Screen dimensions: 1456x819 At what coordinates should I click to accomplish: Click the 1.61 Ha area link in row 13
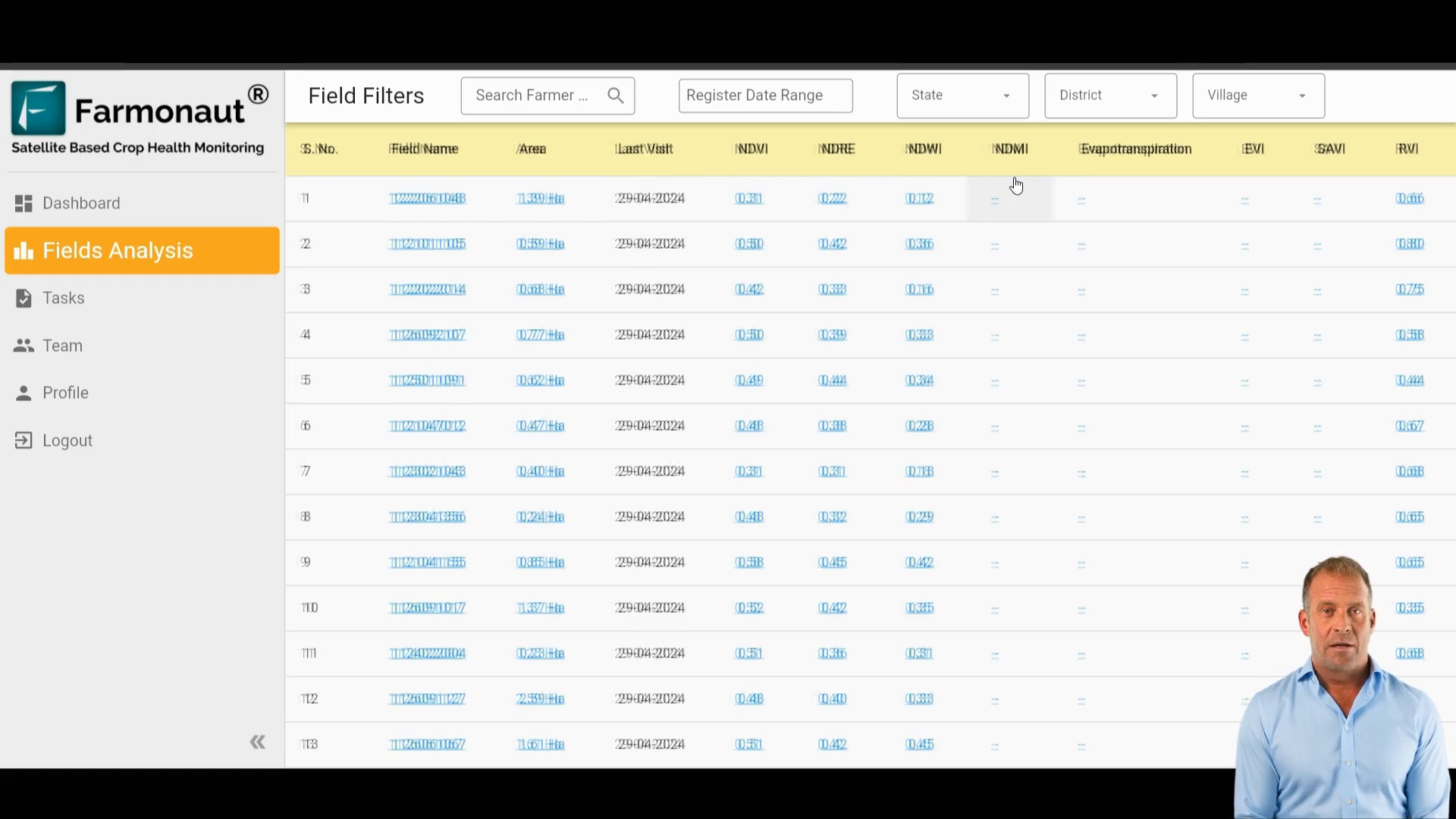(541, 745)
